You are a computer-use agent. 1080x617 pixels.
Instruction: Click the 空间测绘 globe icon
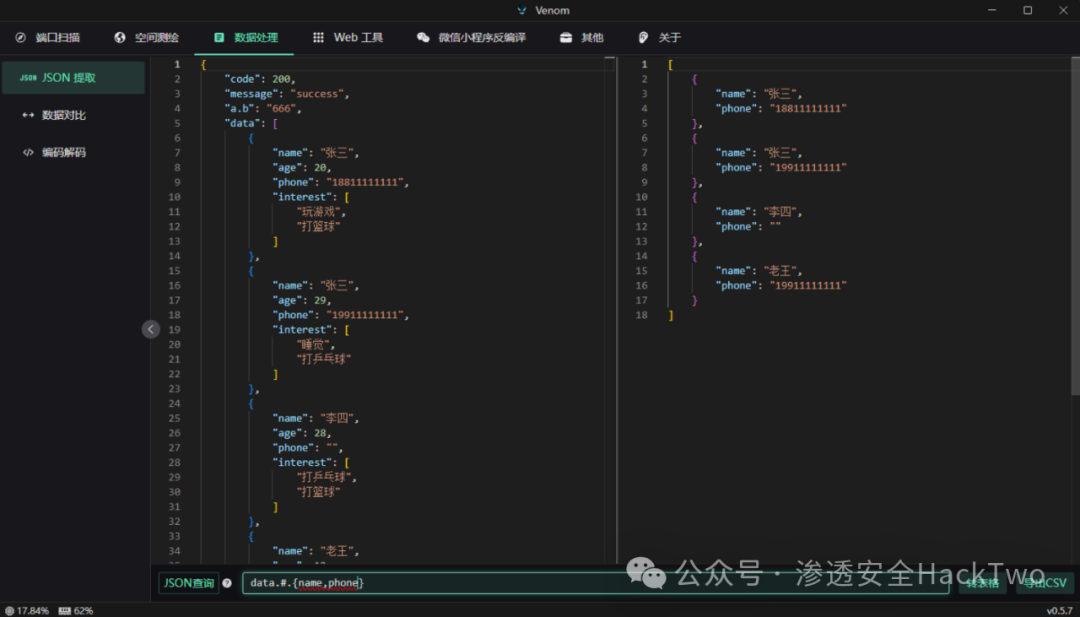(x=120, y=37)
